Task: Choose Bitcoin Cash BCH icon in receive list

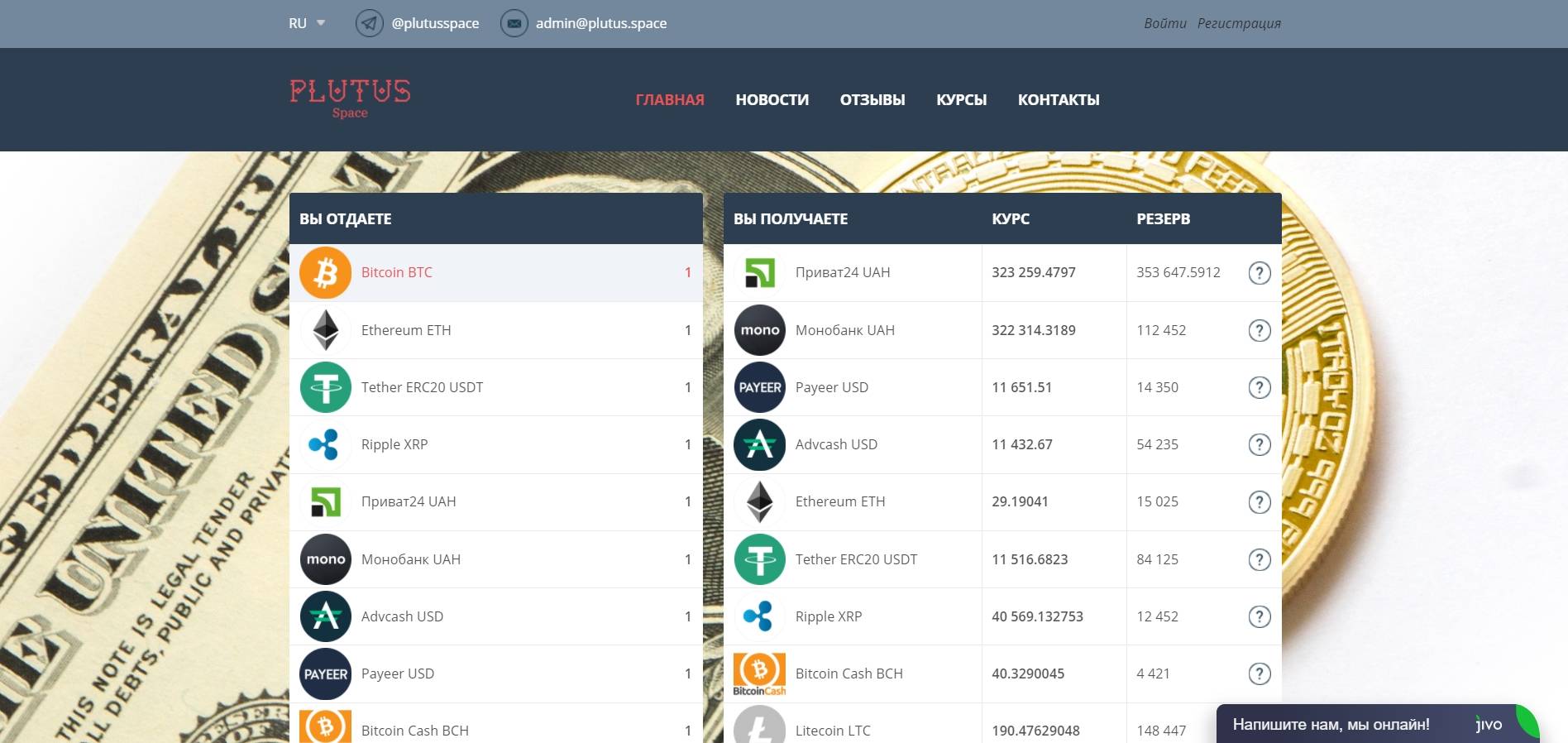Action: [x=760, y=673]
